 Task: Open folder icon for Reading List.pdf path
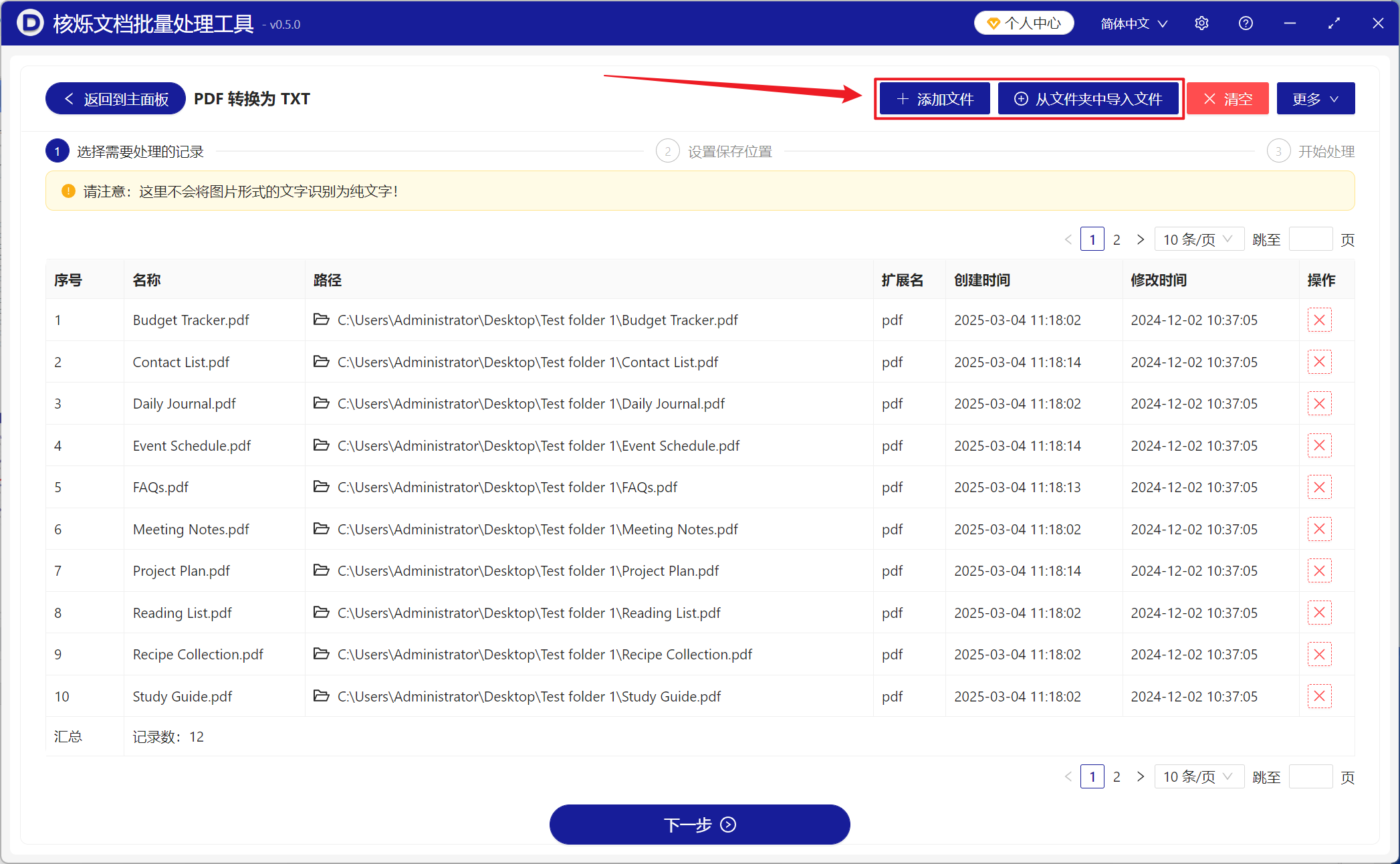coord(322,613)
